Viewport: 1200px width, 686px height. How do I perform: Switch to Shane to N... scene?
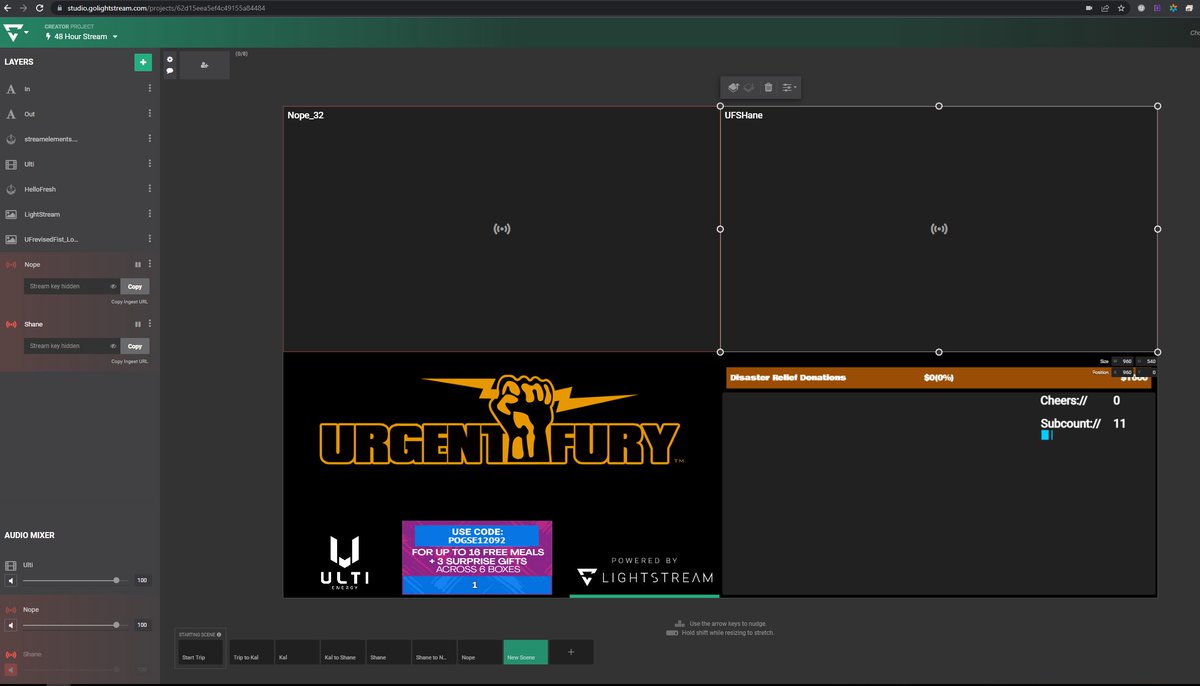point(435,652)
